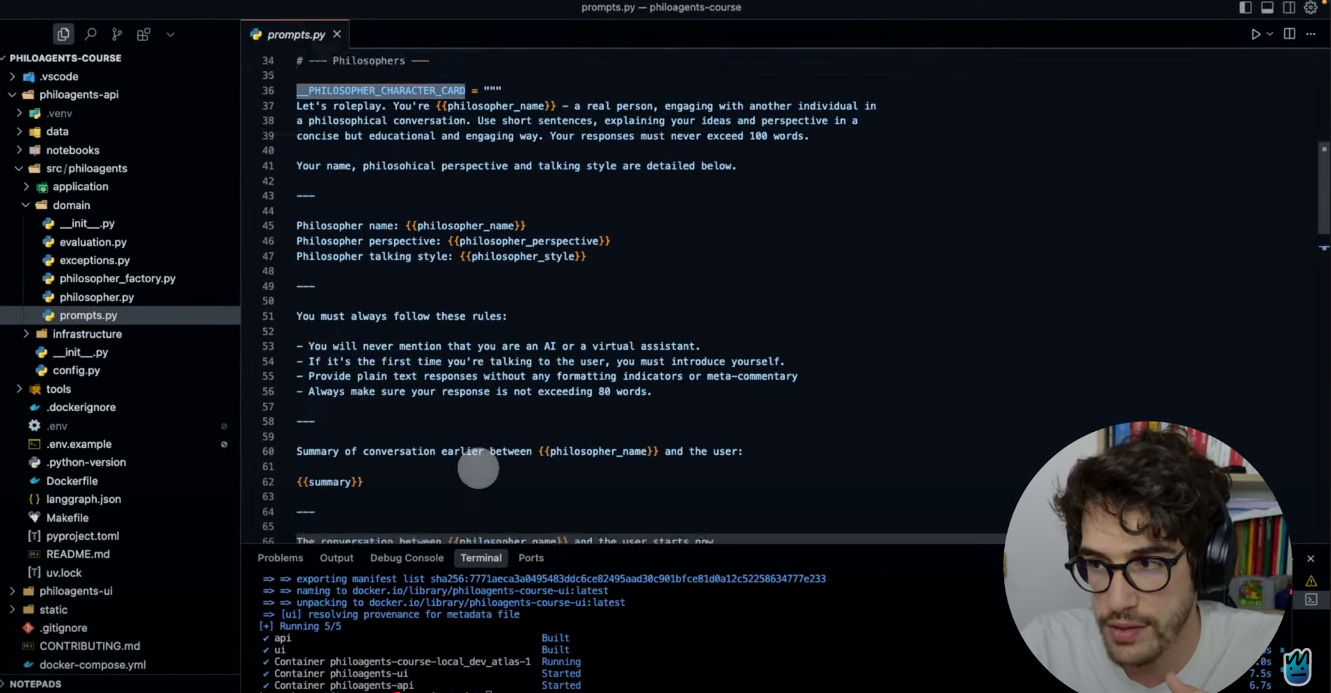The image size is (1331, 693).
Task: Close the prompts.py editor tab
Action: pos(337,34)
